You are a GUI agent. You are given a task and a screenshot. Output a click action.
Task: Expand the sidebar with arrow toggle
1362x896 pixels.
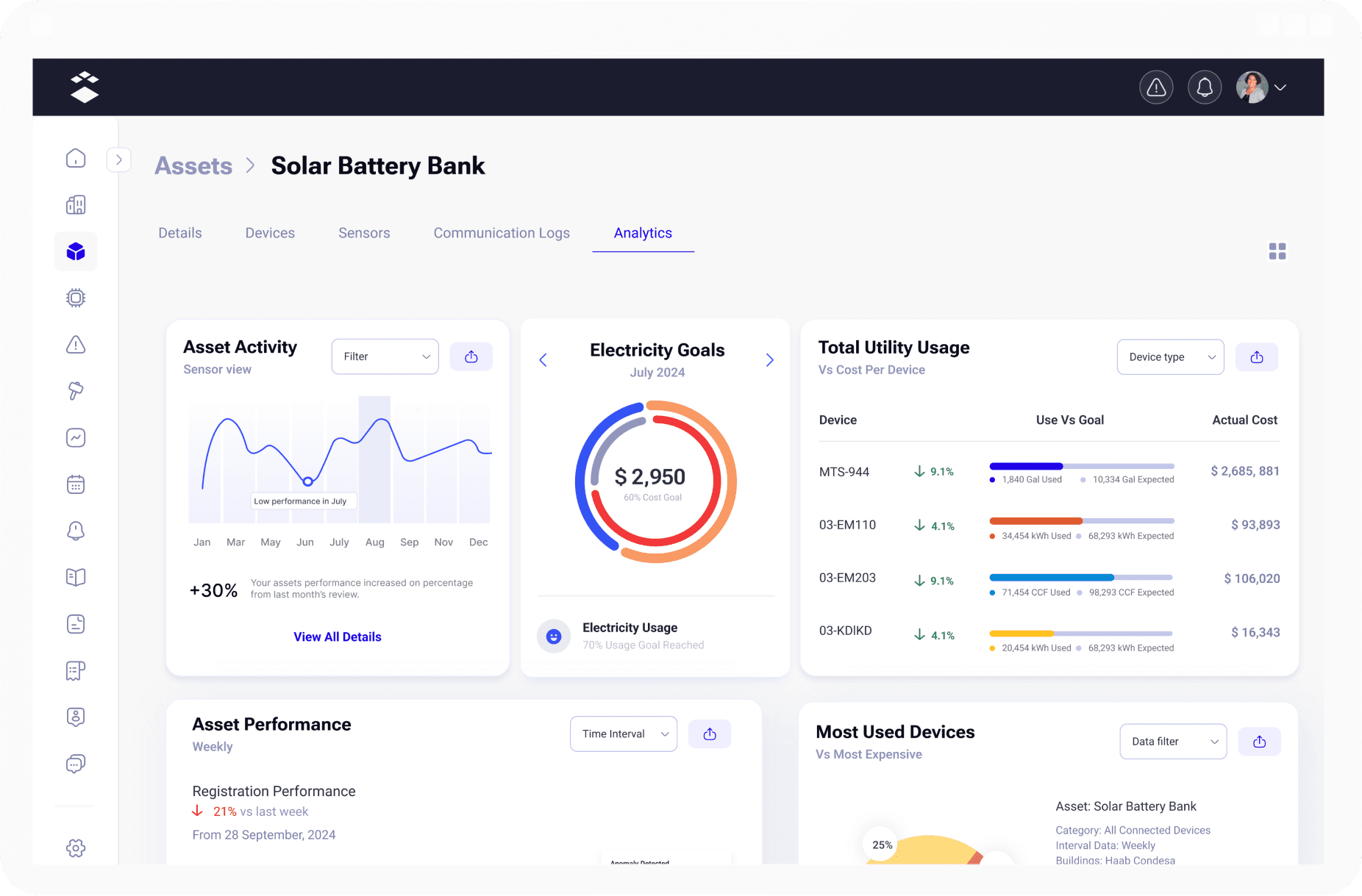click(119, 160)
